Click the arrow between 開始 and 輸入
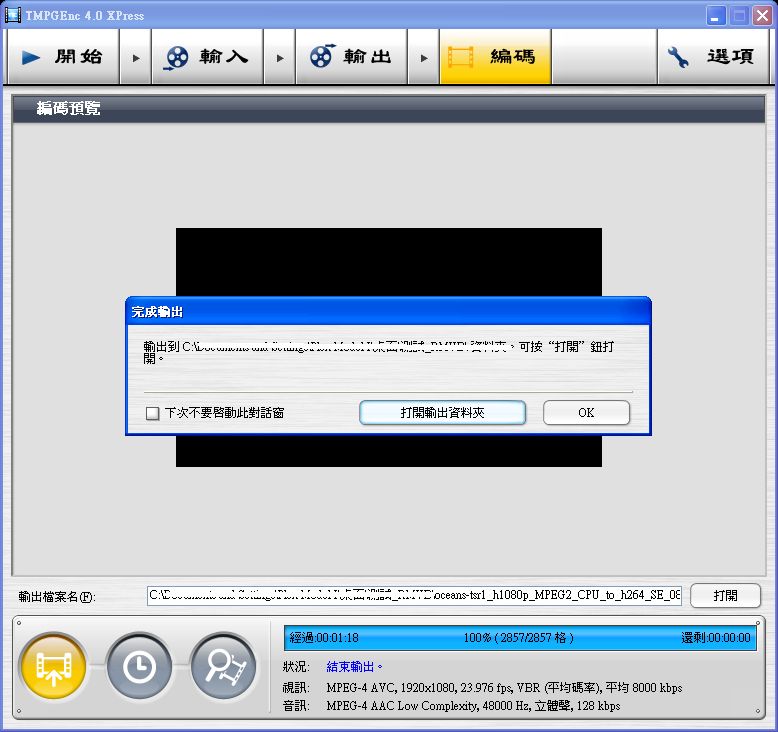The image size is (778, 732). (135, 58)
